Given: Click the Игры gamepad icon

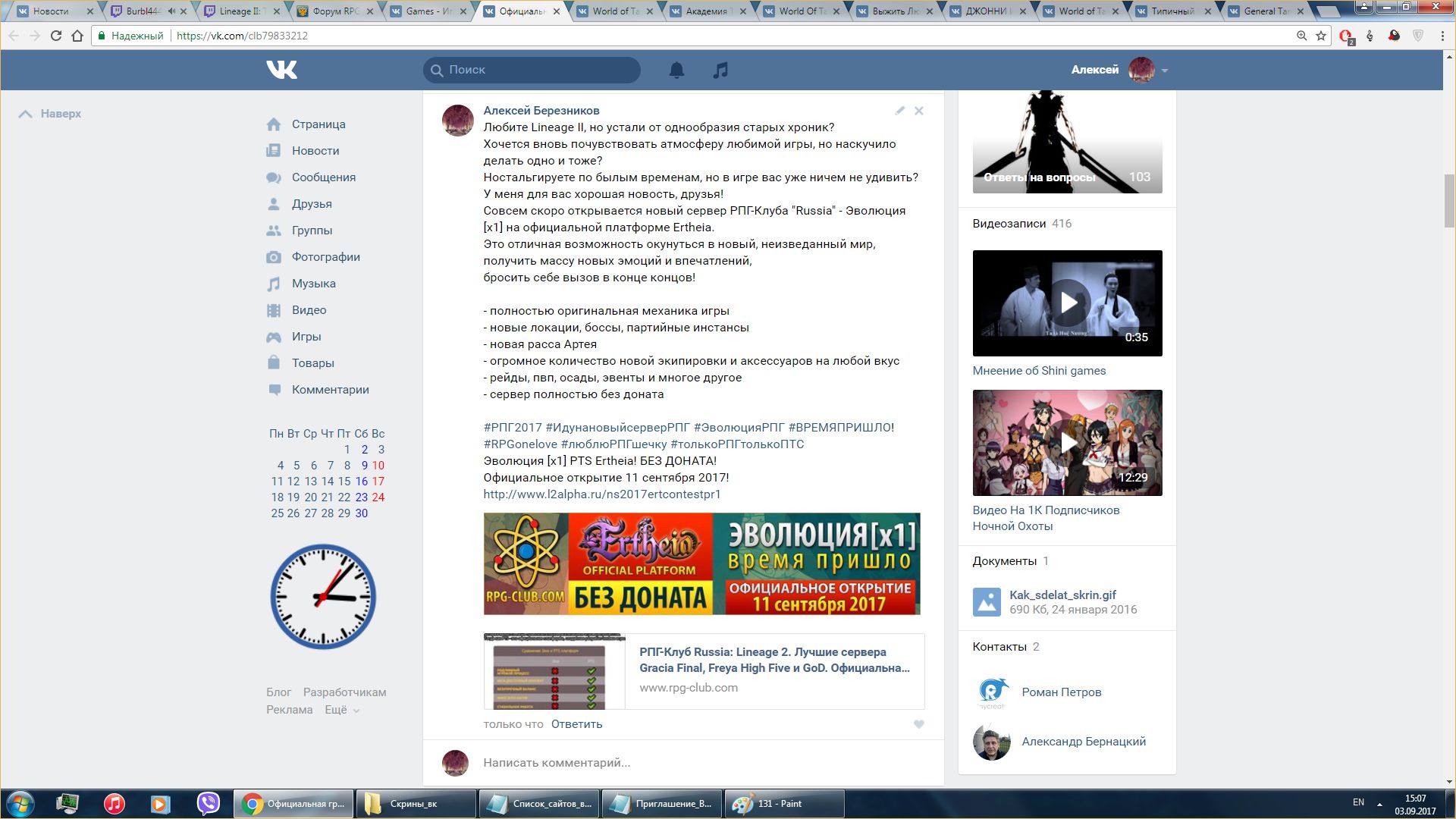Looking at the screenshot, I should 274,337.
